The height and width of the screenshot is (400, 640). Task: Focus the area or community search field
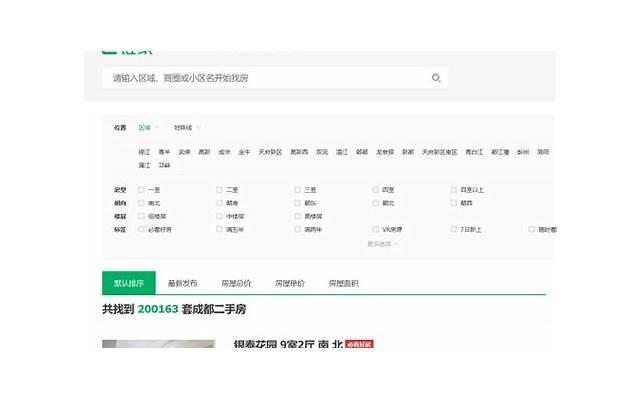click(275, 78)
